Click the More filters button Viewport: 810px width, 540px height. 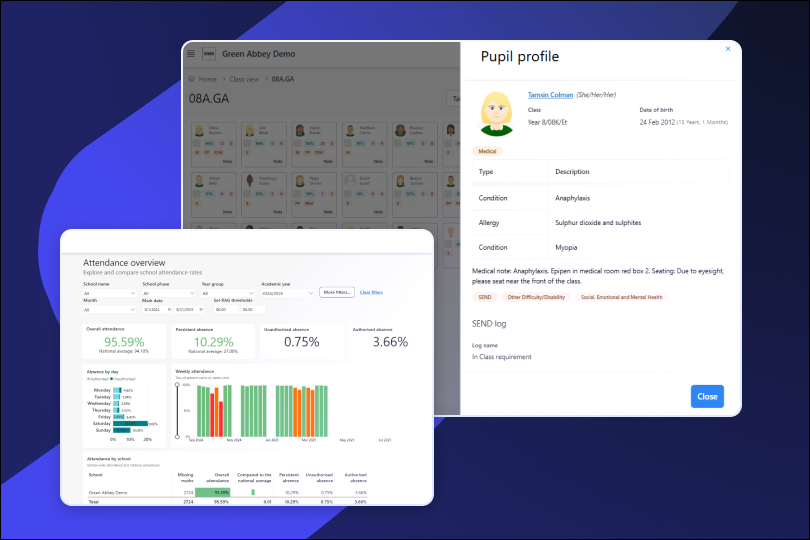[336, 292]
